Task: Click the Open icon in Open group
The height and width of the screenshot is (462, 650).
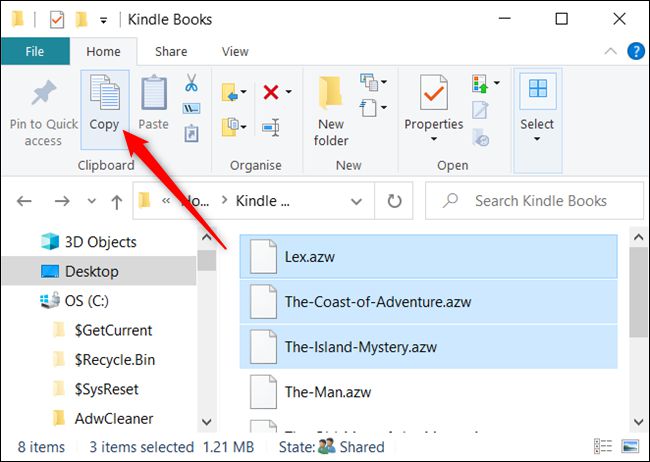Action: coord(480,83)
